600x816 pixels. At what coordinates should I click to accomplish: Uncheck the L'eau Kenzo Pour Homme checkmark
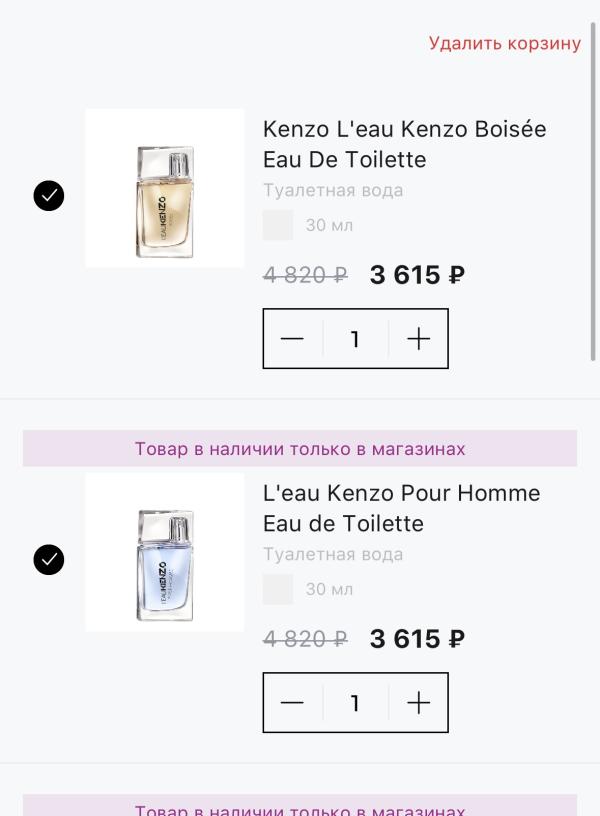click(49, 560)
